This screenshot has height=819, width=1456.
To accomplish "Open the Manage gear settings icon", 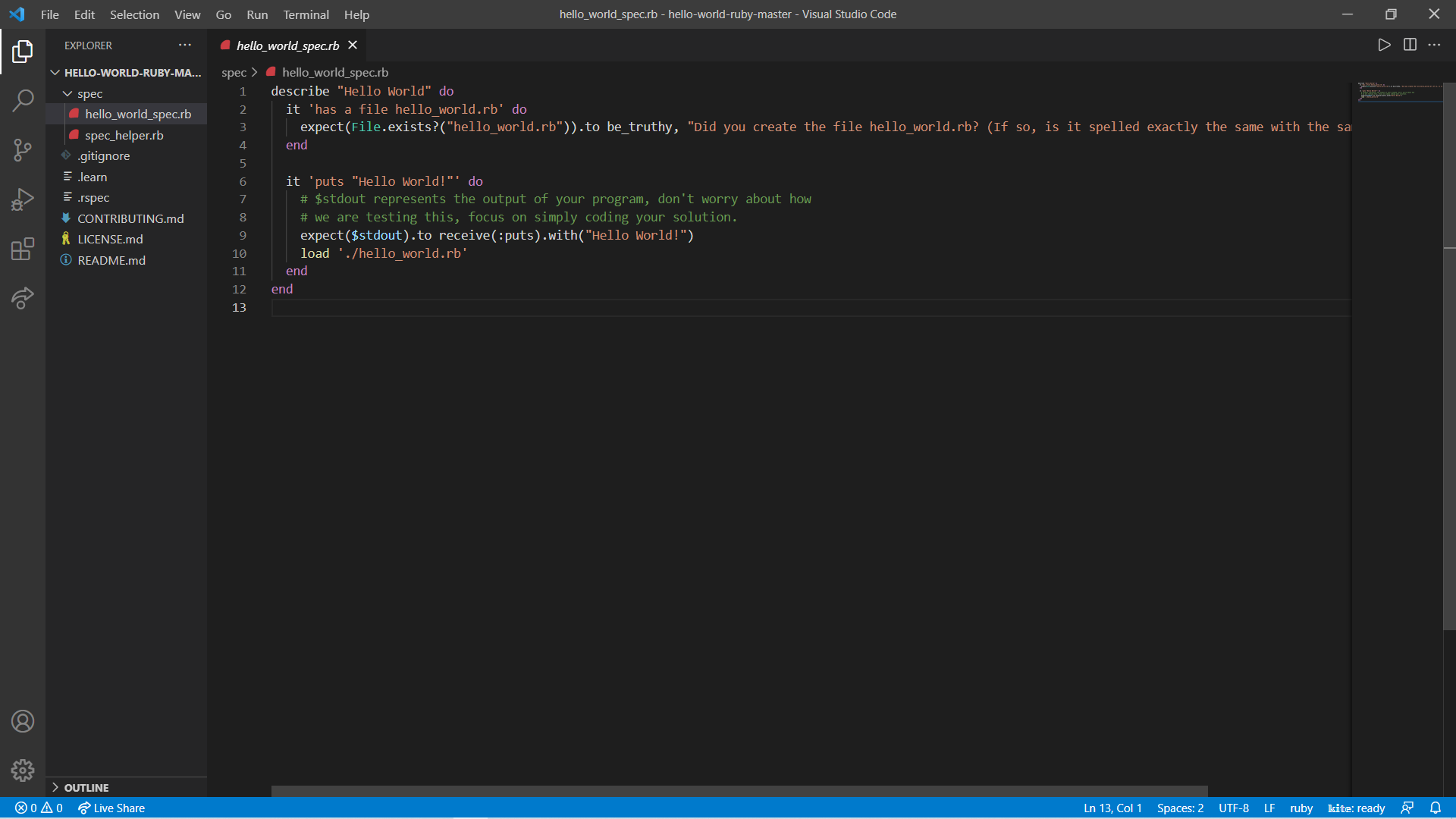I will [23, 770].
